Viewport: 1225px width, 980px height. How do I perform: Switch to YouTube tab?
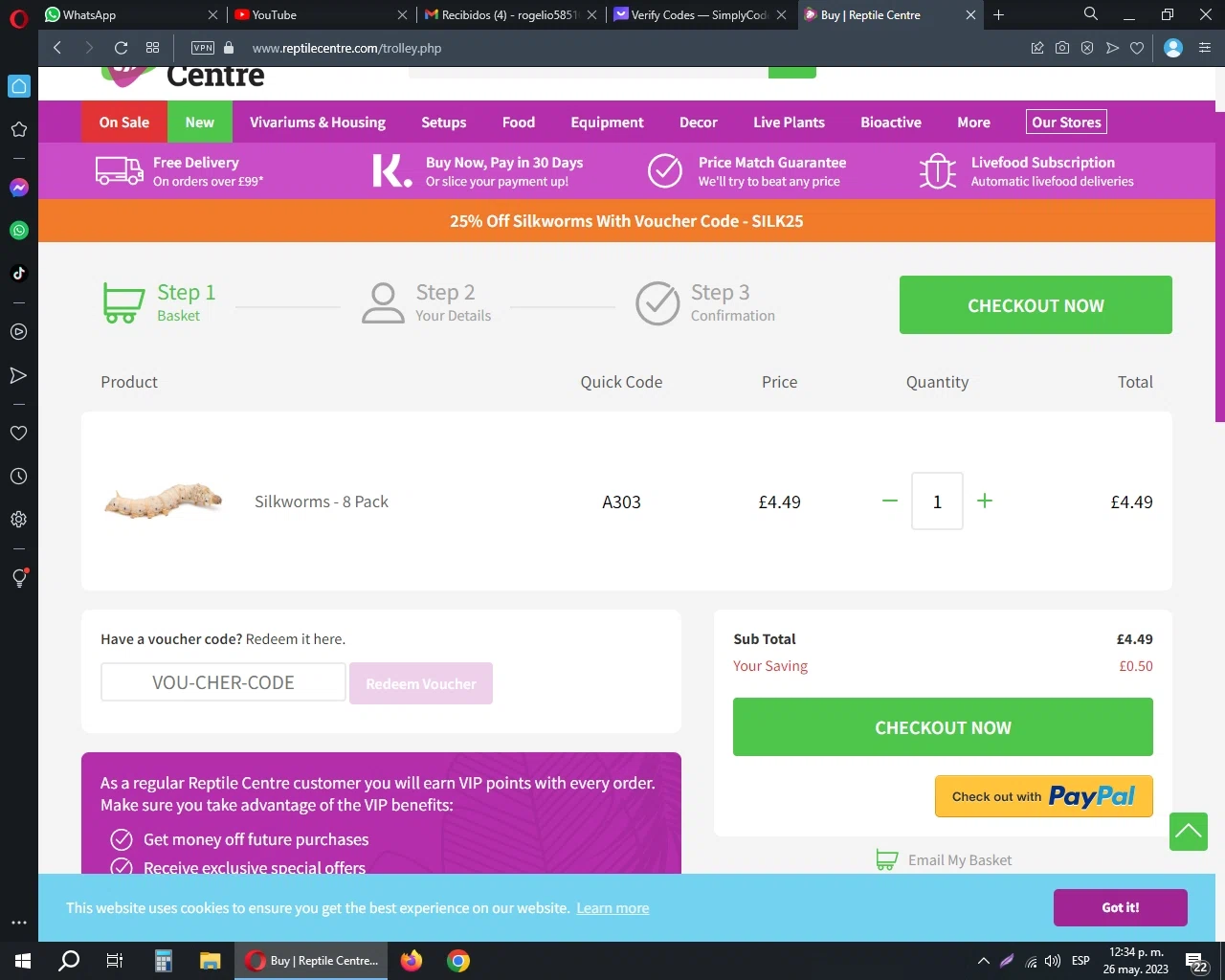[321, 14]
